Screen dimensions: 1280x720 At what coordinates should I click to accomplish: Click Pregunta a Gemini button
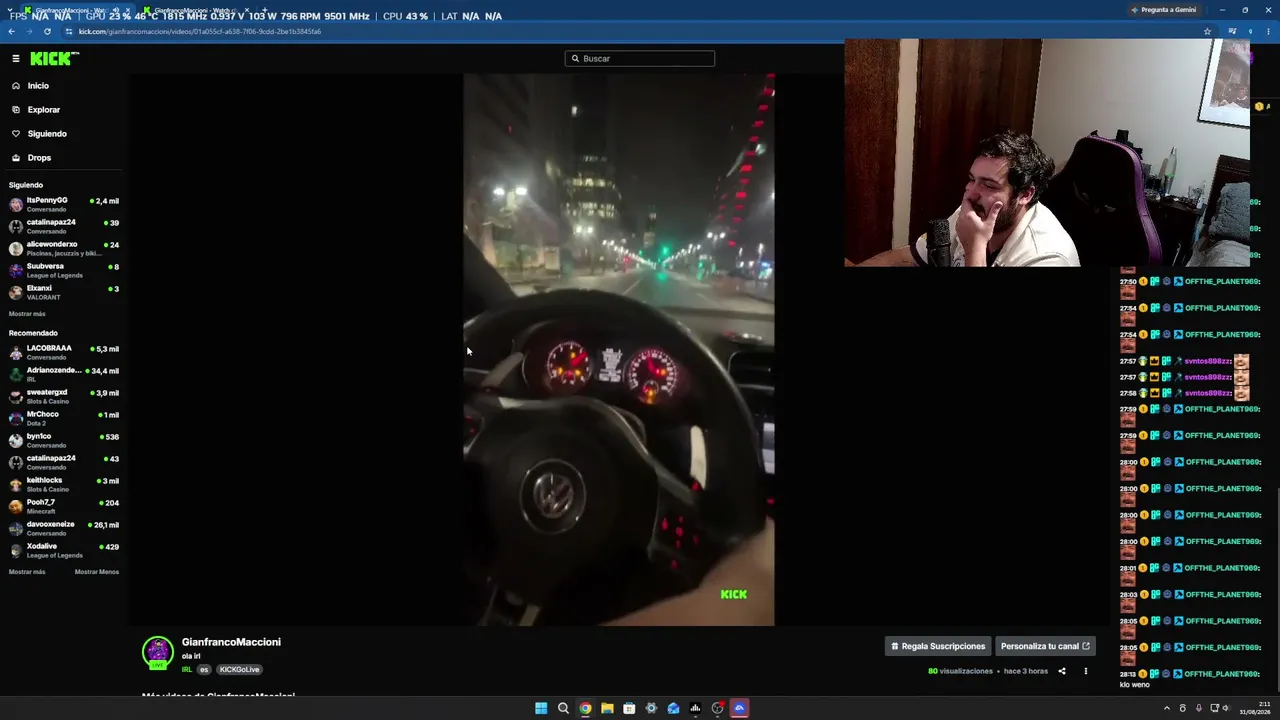(x=1163, y=10)
